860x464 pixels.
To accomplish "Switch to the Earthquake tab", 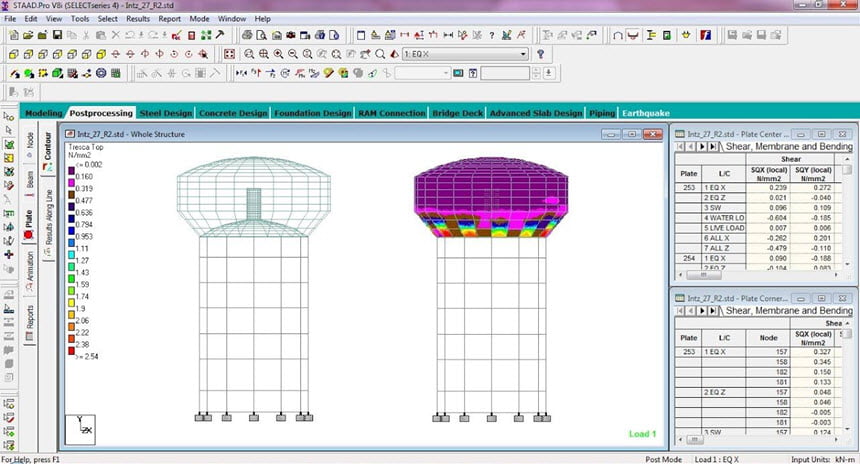I will [645, 113].
